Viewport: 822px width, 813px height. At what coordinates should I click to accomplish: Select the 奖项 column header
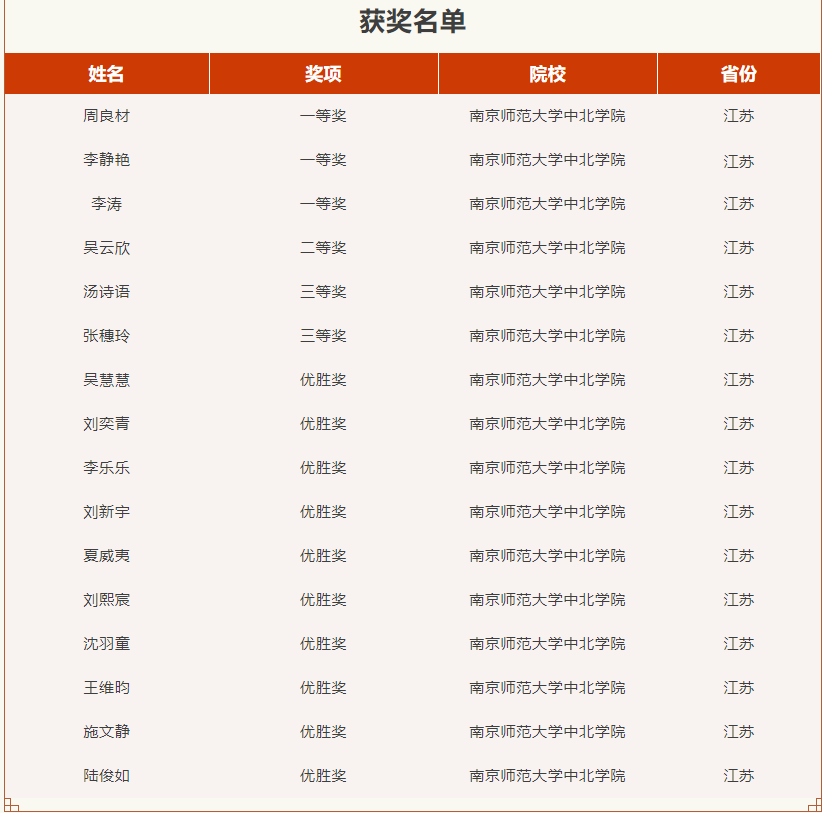(x=322, y=73)
